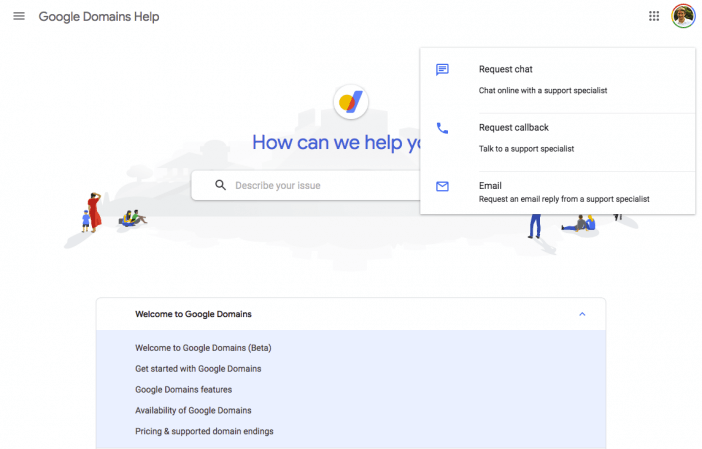Open Welcome to Google Domains (Beta) article

coord(203,348)
